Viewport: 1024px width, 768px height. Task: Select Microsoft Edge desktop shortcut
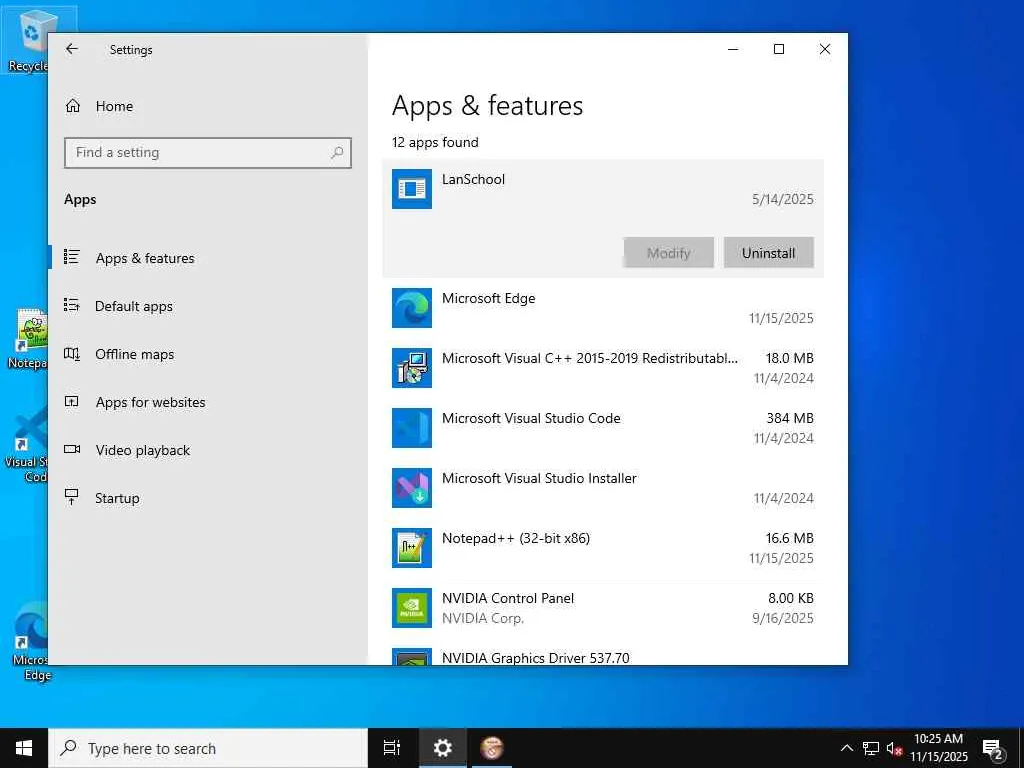click(x=29, y=641)
